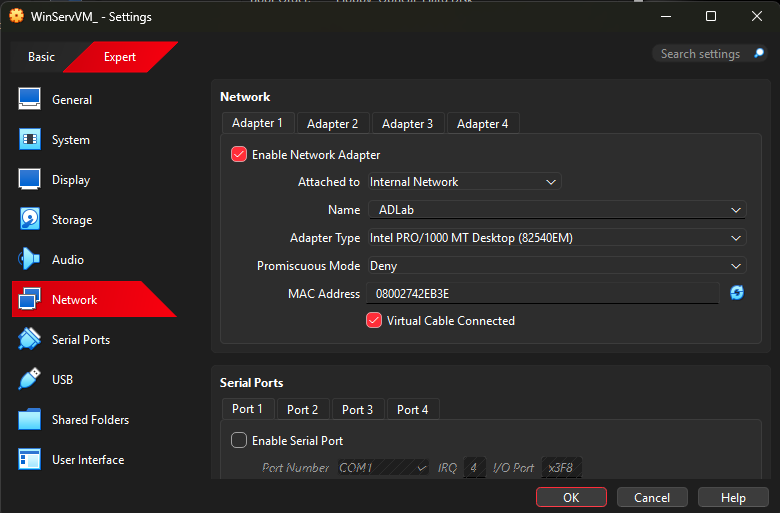This screenshot has width=780, height=513.
Task: Click the Network section heading
Action: pos(245,97)
